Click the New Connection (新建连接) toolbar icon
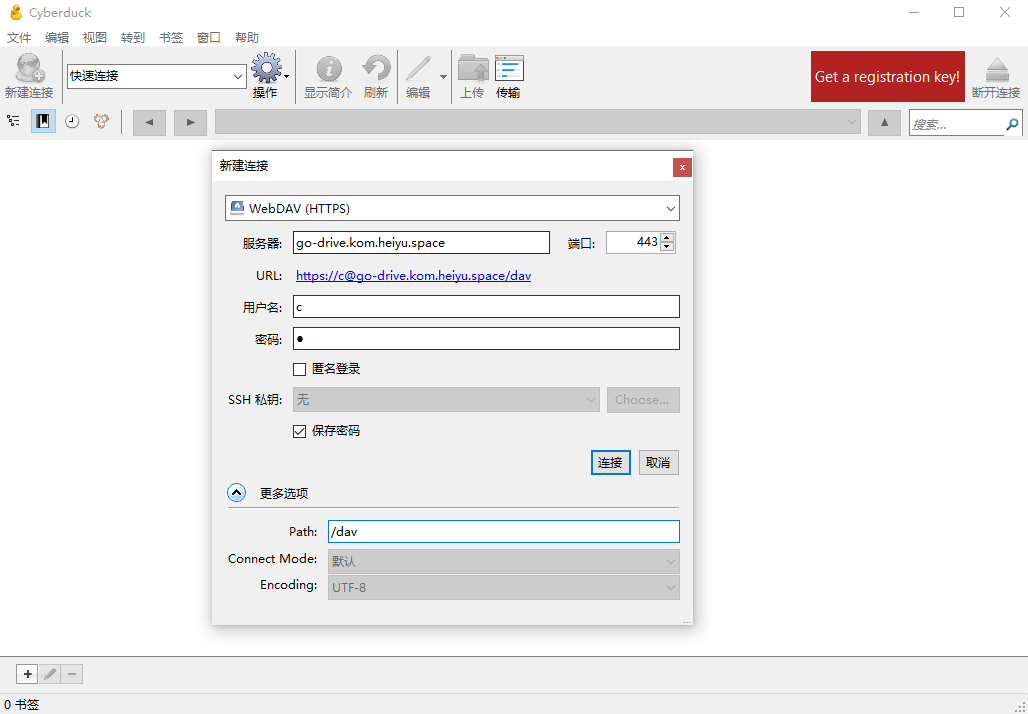The width and height of the screenshot is (1028, 714). (29, 76)
